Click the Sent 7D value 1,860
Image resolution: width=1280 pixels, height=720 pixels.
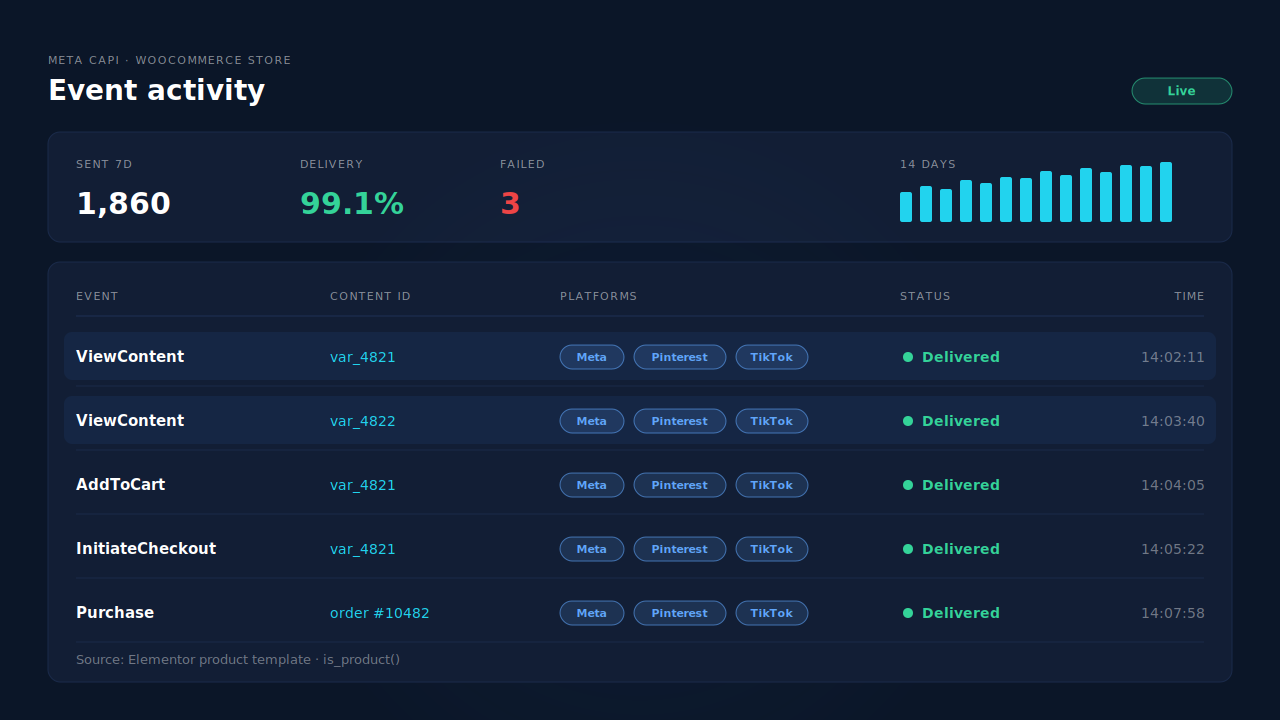(x=123, y=204)
